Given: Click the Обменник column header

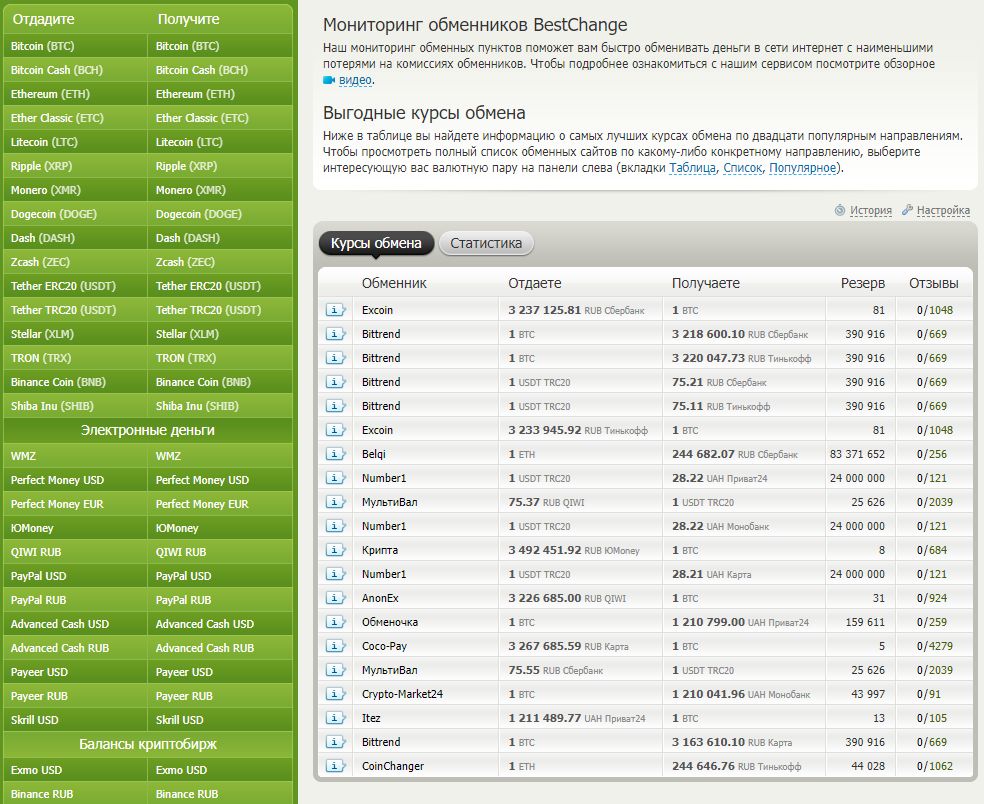Looking at the screenshot, I should (394, 283).
